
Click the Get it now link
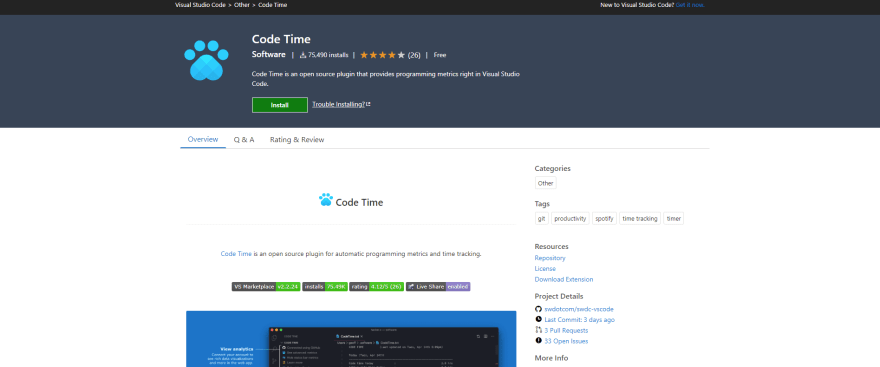pyautogui.click(x=690, y=5)
